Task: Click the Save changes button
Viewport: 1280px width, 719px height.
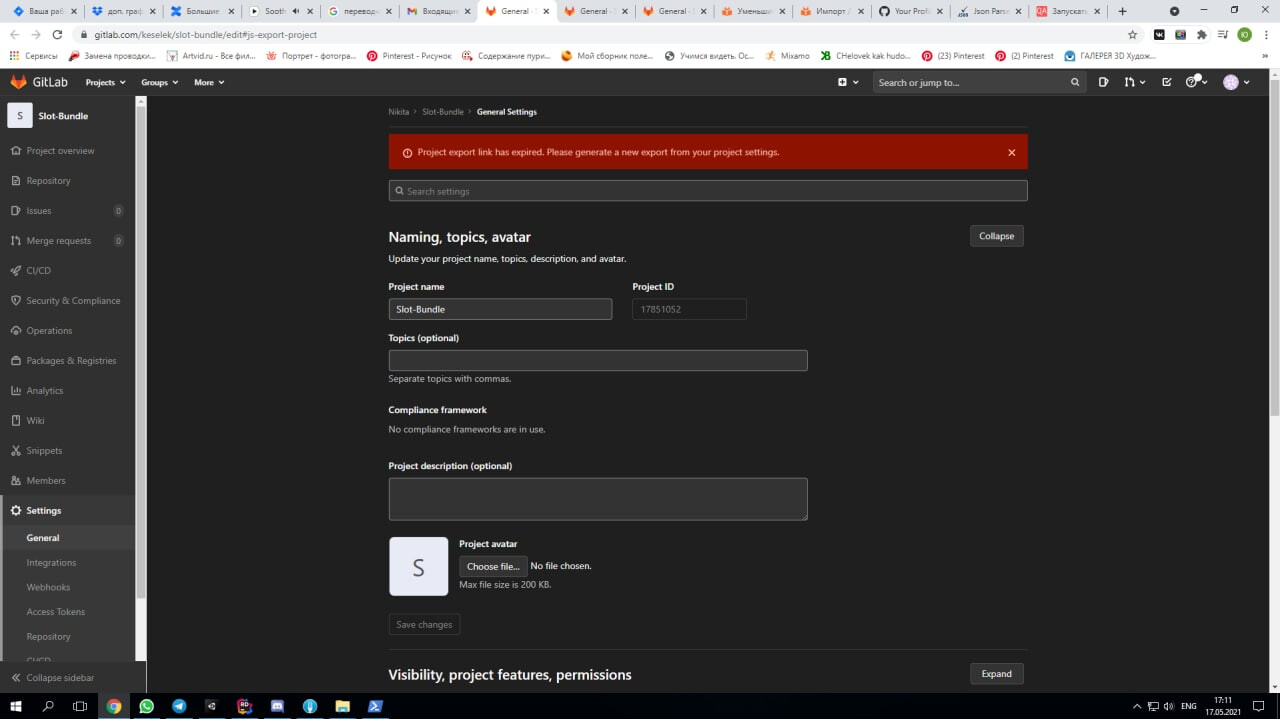Action: pos(424,624)
